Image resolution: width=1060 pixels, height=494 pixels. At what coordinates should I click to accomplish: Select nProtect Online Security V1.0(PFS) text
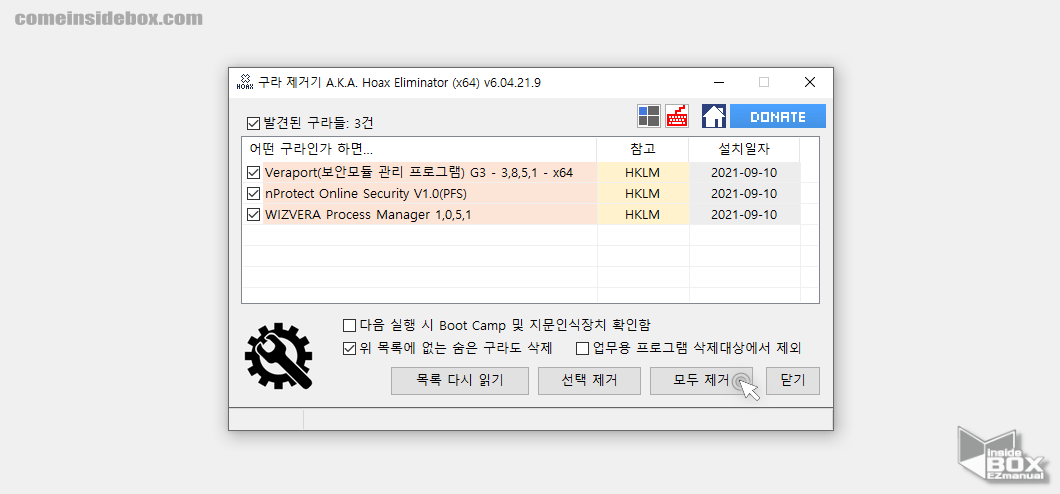click(366, 194)
